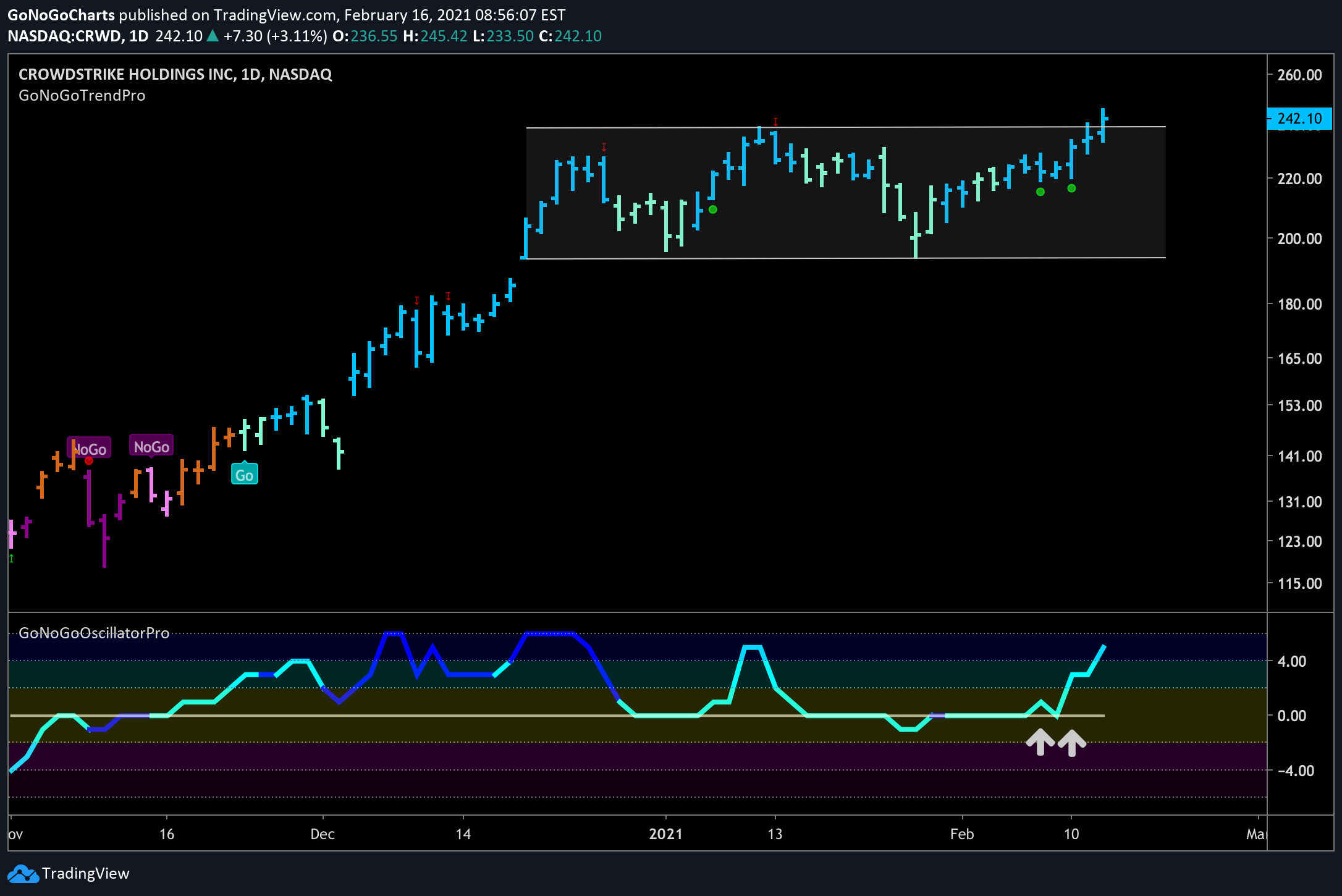Screen dimensions: 1342x896
Task: Click the 16 date label on the time axis
Action: 167,834
